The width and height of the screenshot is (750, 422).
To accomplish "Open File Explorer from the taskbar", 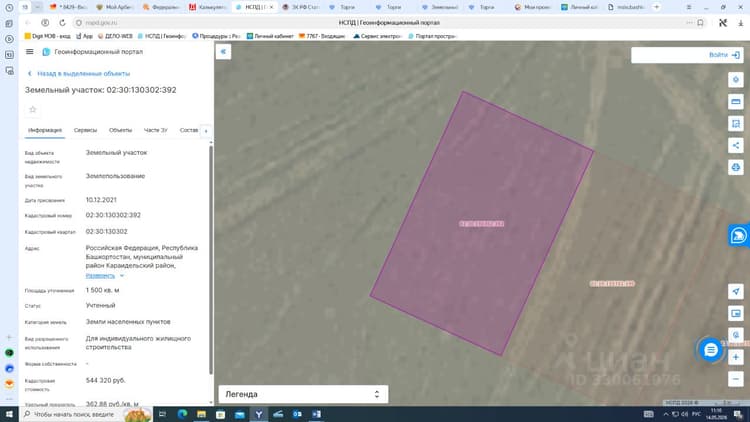I will click(x=201, y=414).
